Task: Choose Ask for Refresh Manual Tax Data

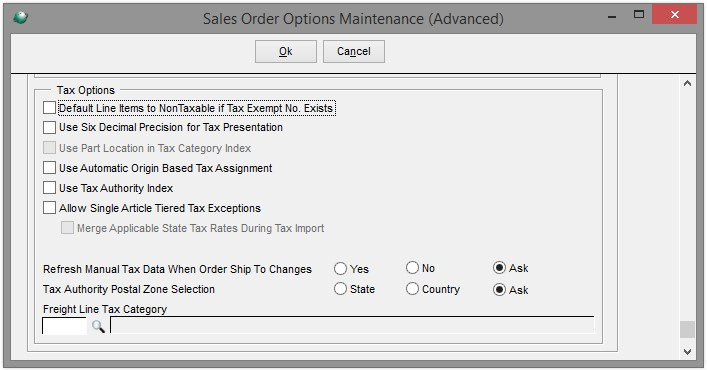Action: pyautogui.click(x=499, y=268)
